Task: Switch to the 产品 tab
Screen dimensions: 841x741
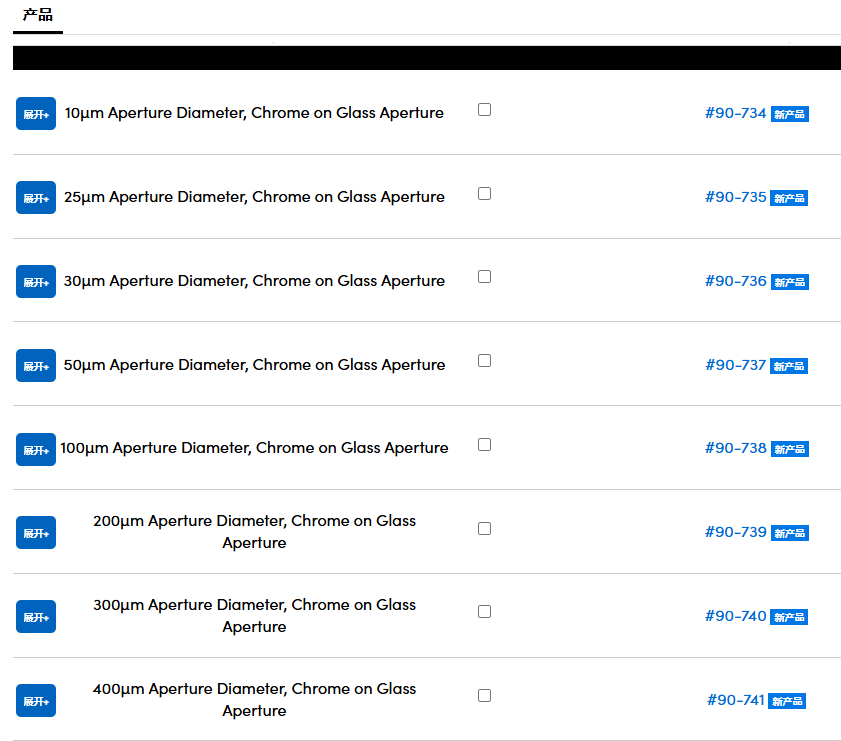Action: (x=38, y=15)
